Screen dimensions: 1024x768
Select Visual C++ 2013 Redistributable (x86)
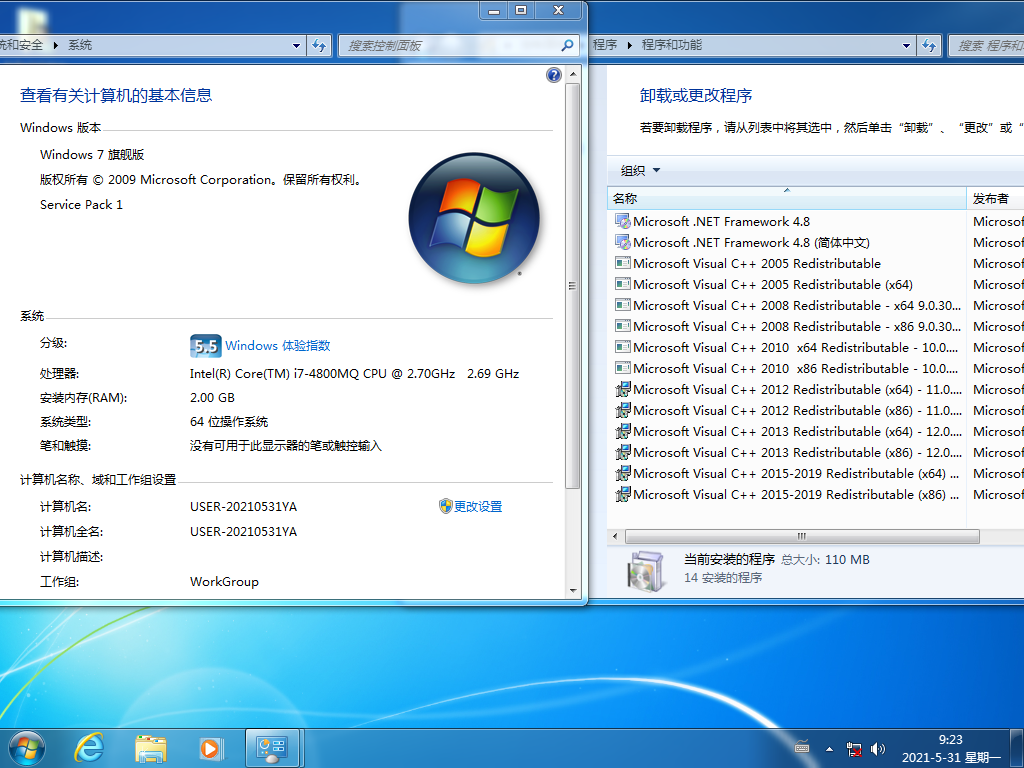[x=786, y=452]
